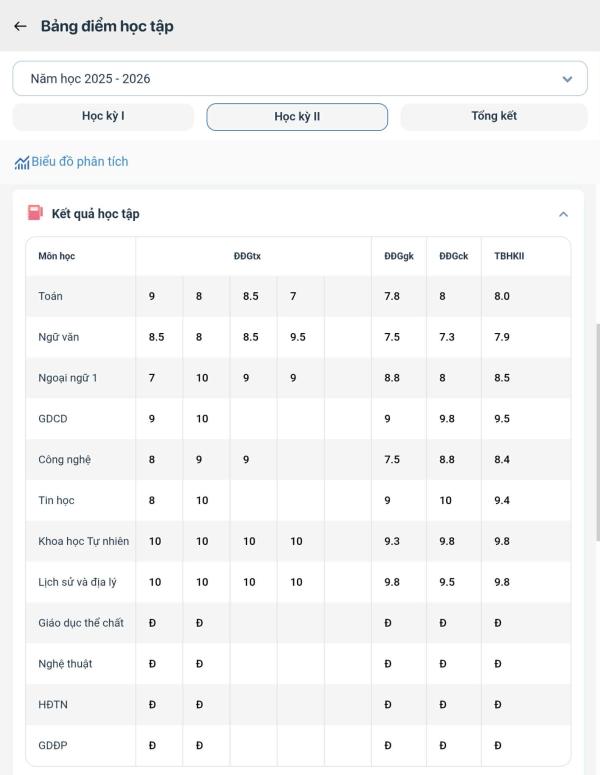The width and height of the screenshot is (600, 775).
Task: Go back using the left arrow
Action: coord(20,26)
